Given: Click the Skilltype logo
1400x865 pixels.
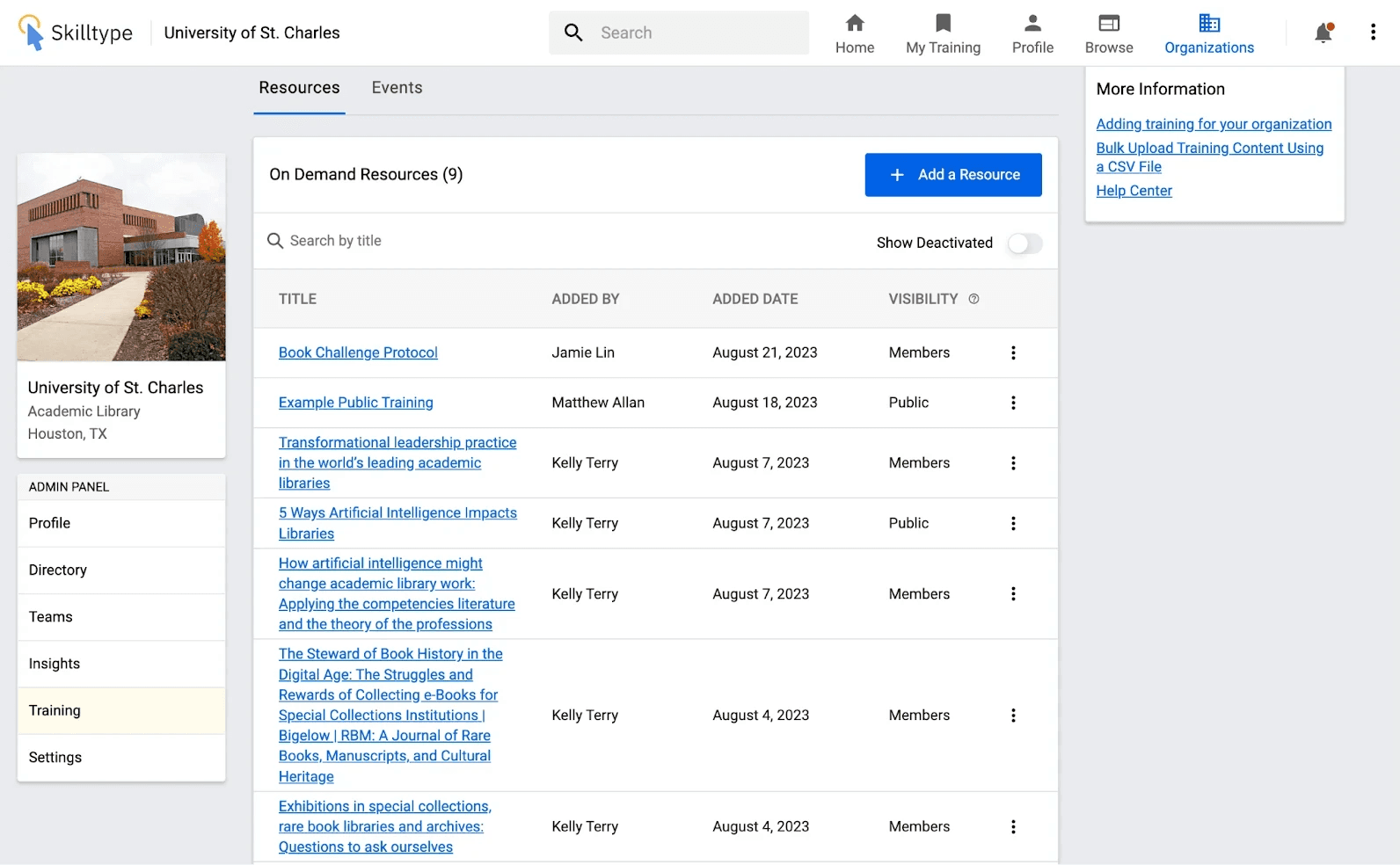Looking at the screenshot, I should (75, 33).
